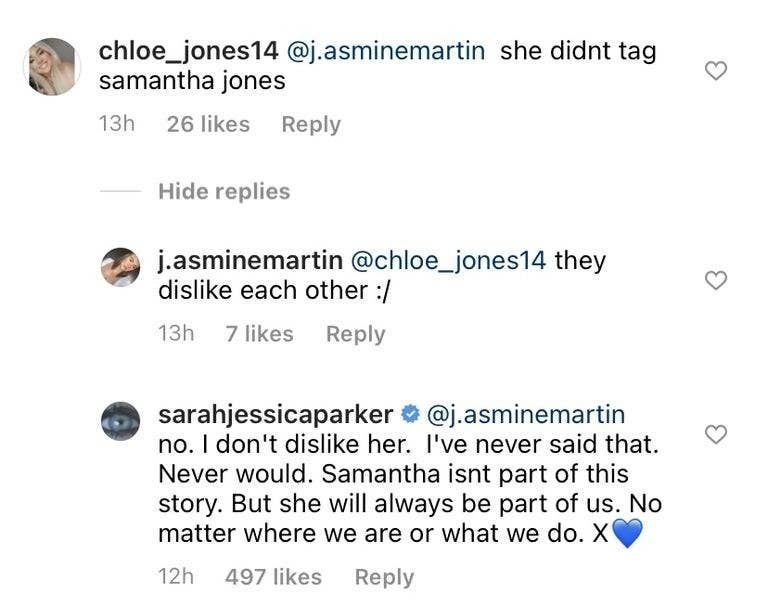Open chloe_jones14's profile picture
Viewport: 768px width, 605px height.
click(52, 67)
